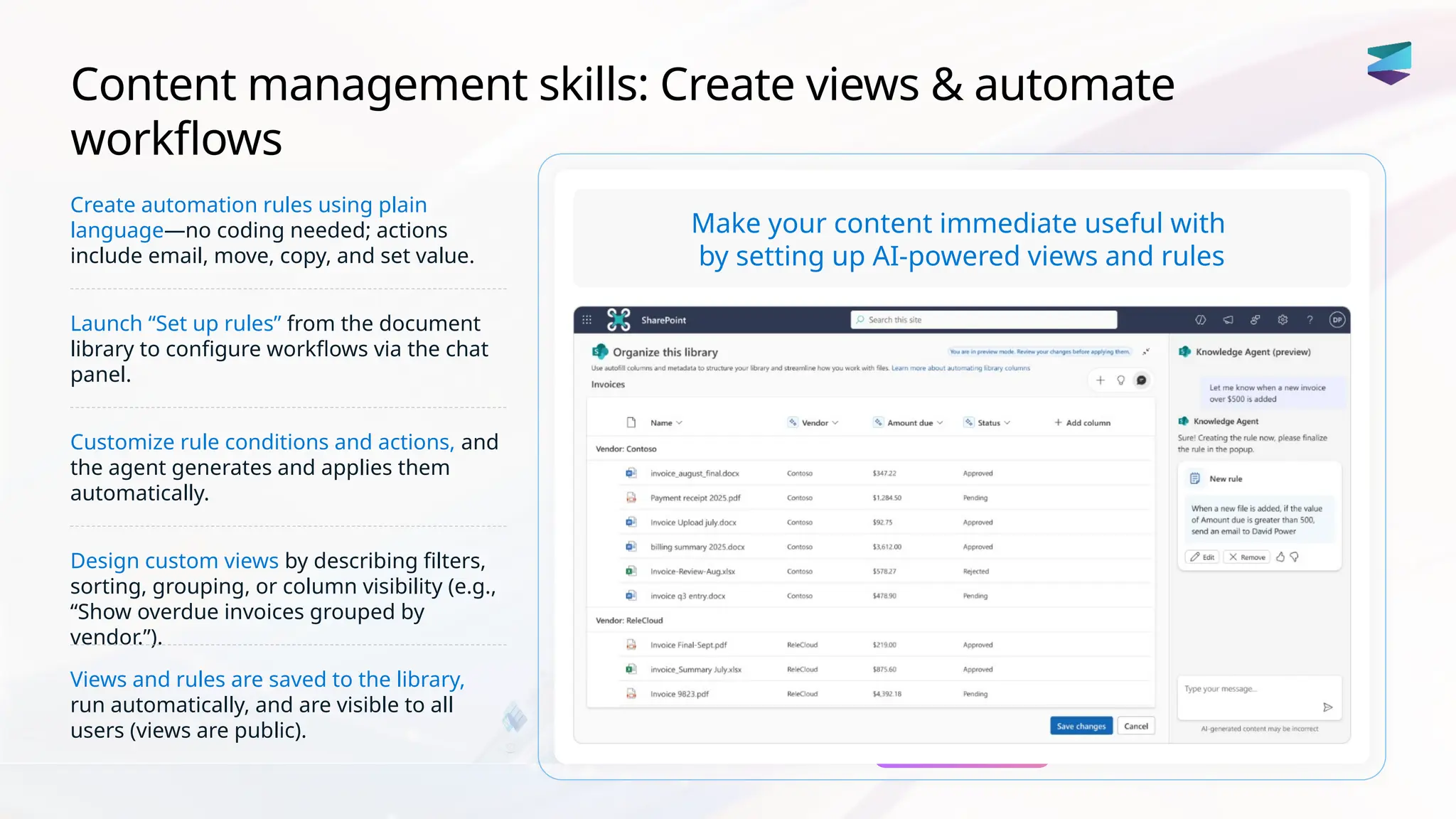Click the plus icon above Invoices table
The width and height of the screenshot is (1456, 819).
coord(1100,380)
